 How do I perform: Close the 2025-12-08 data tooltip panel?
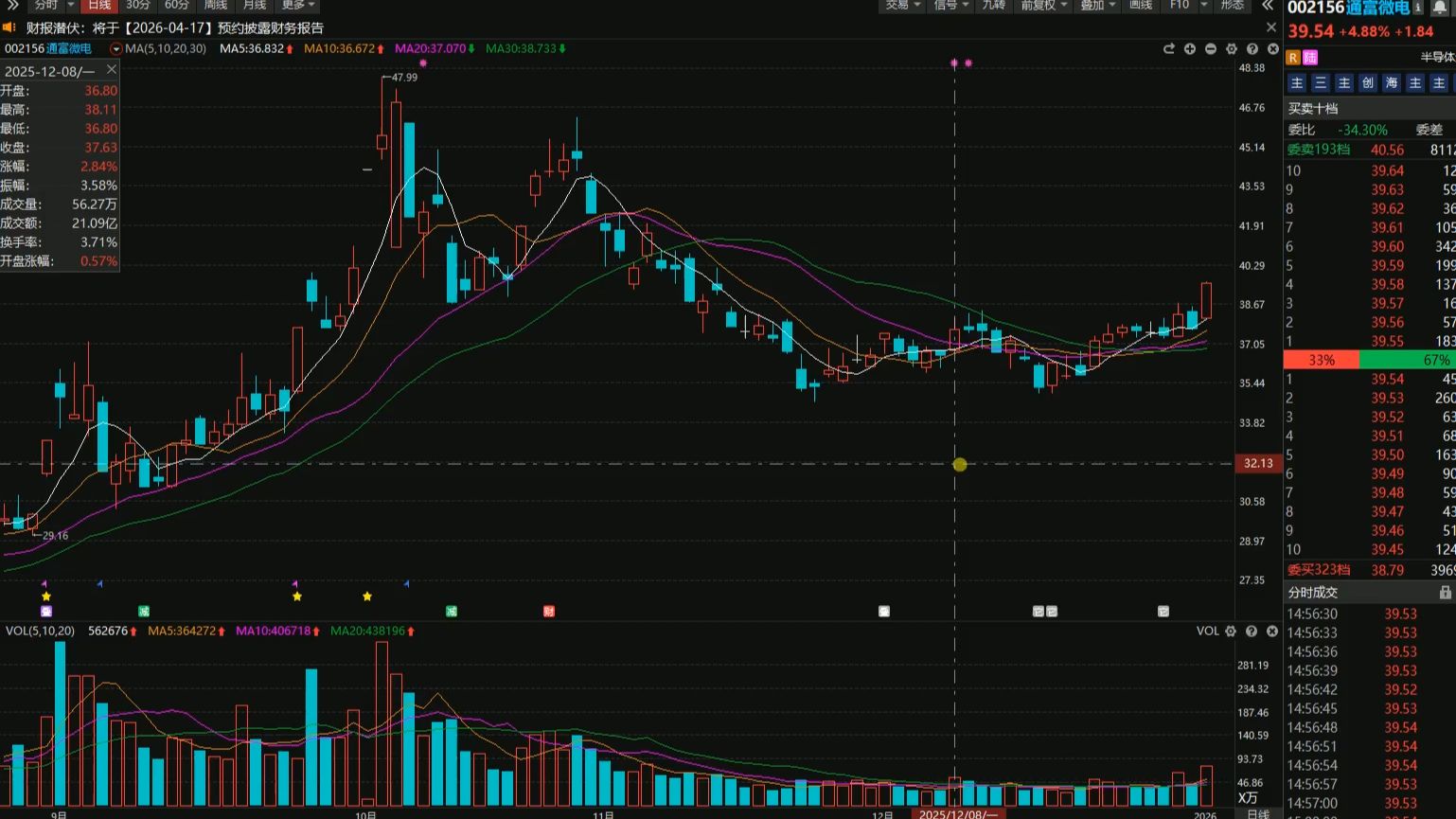112,70
